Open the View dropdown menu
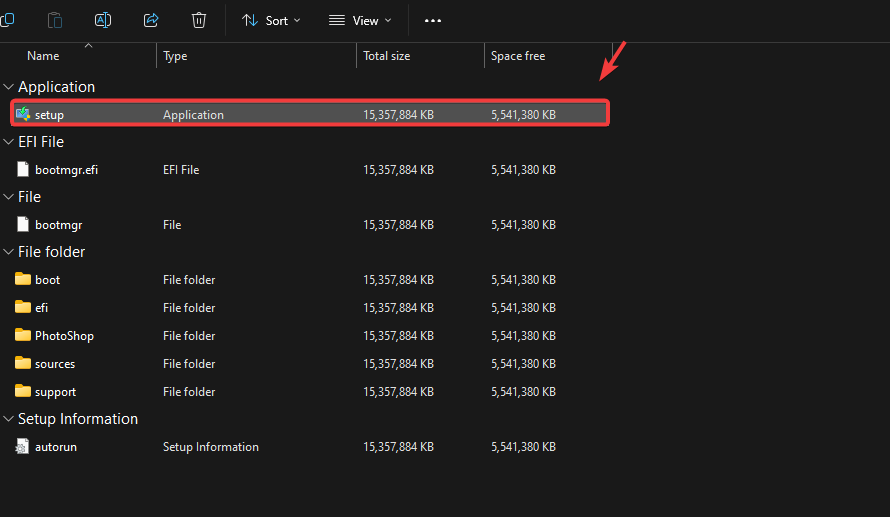 360,20
